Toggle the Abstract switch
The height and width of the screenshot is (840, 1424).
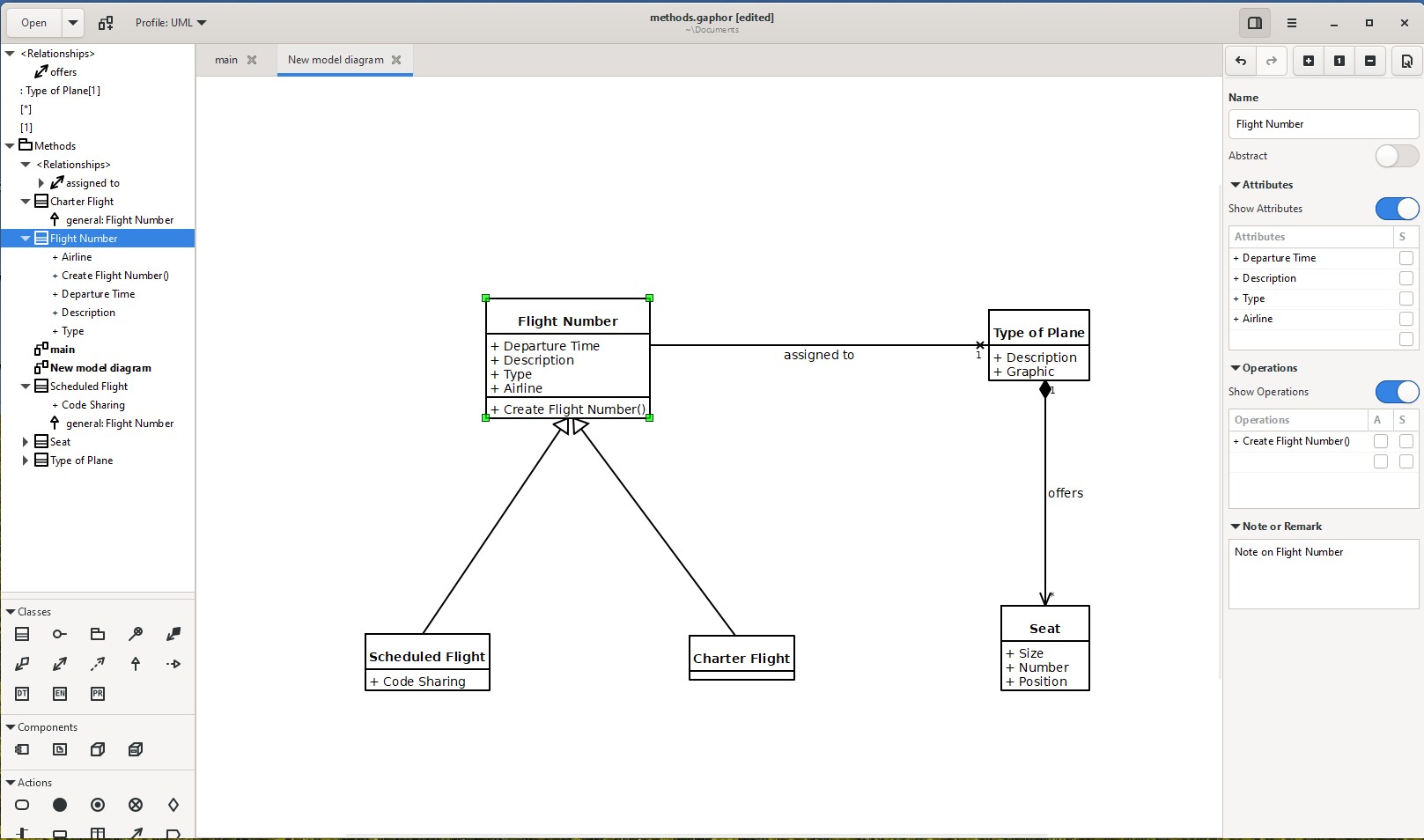click(x=1396, y=156)
